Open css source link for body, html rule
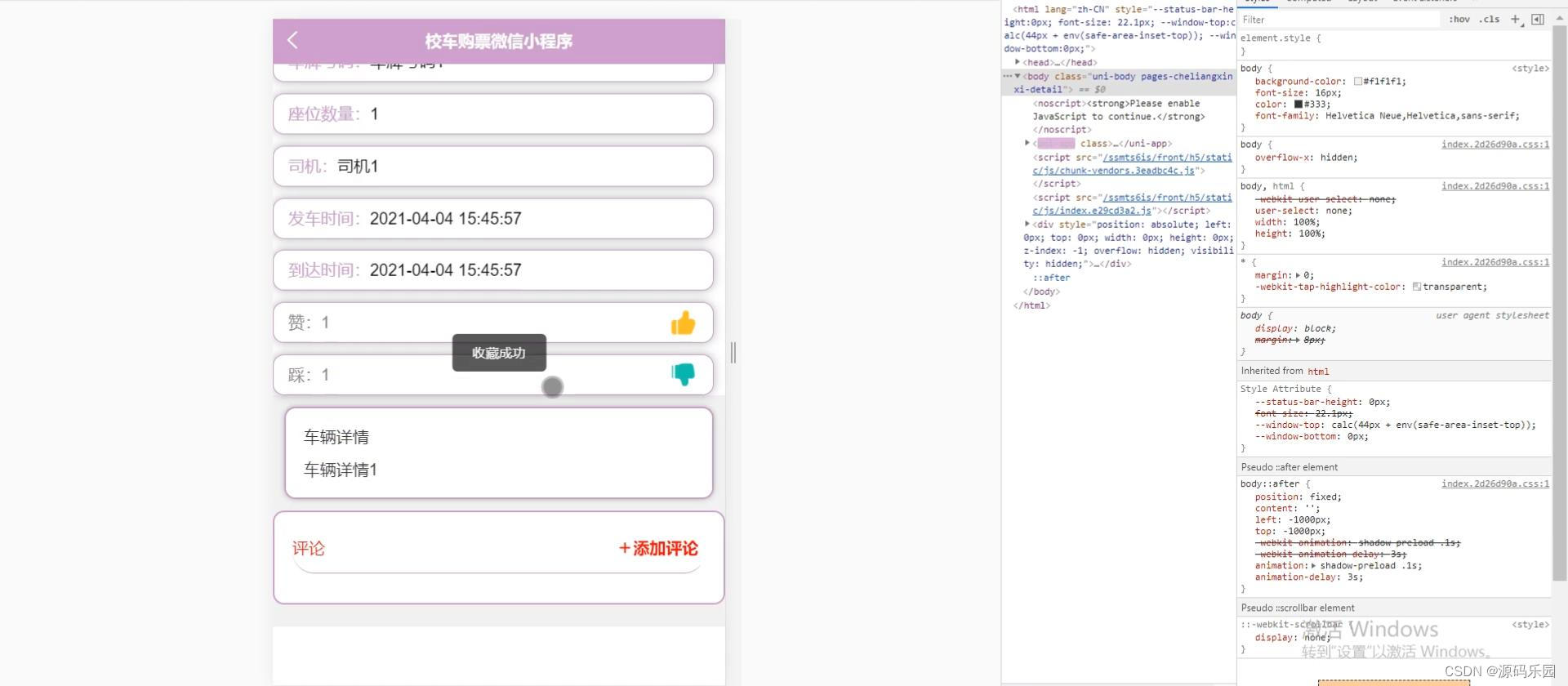 [x=1494, y=186]
